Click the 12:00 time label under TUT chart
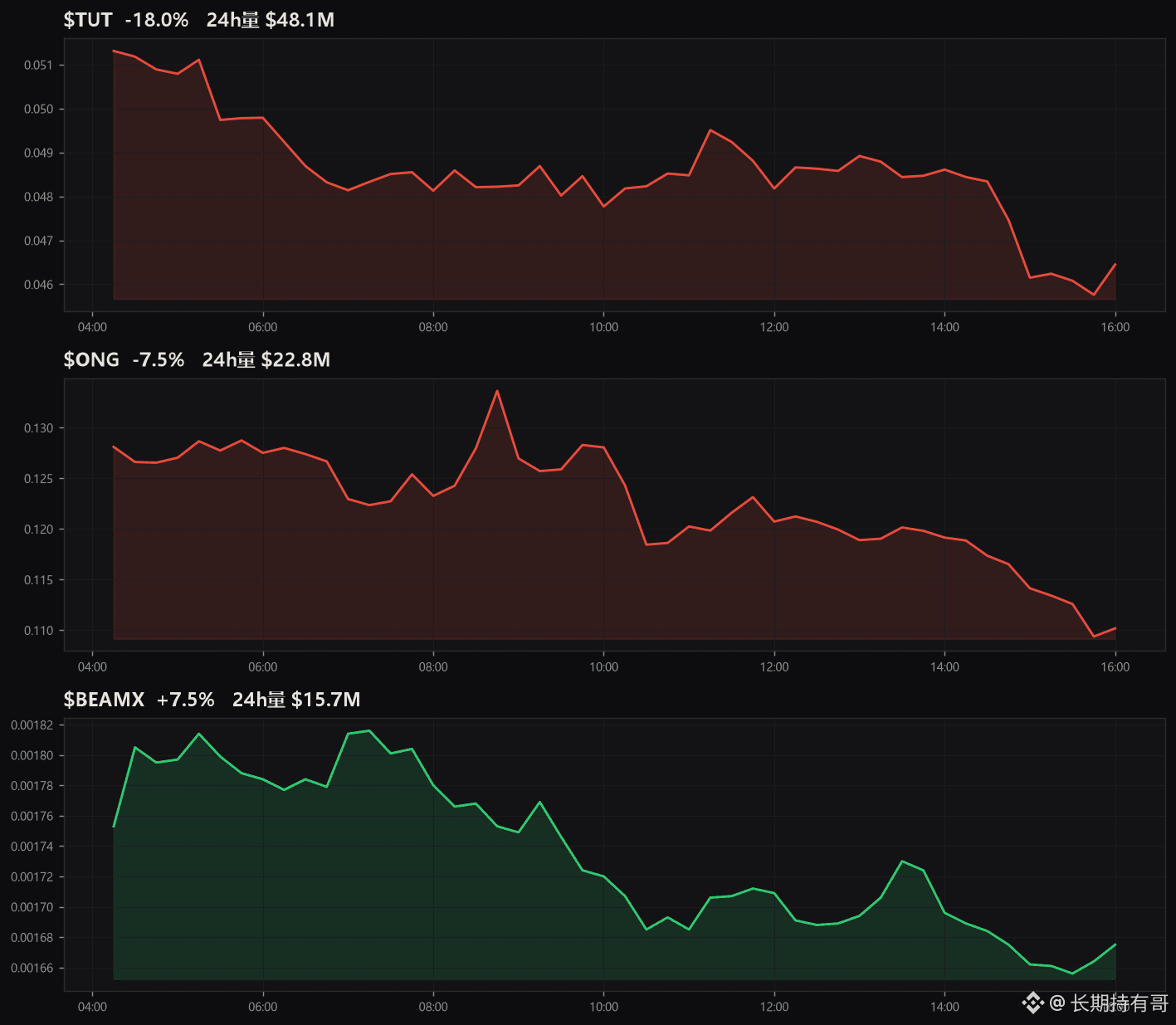Image resolution: width=1176 pixels, height=1025 pixels. 774,327
